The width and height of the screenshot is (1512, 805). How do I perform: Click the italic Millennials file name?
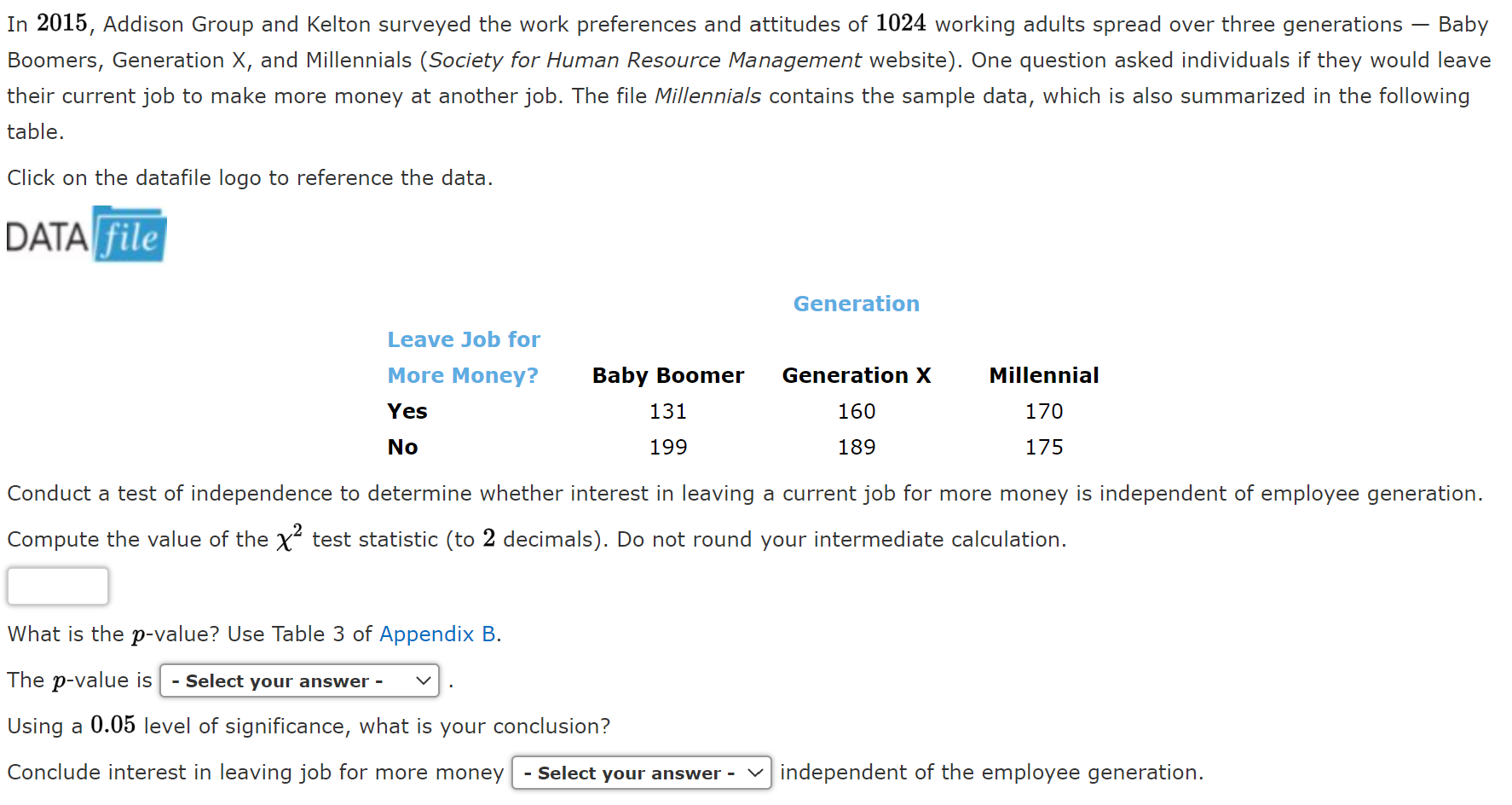(x=707, y=96)
